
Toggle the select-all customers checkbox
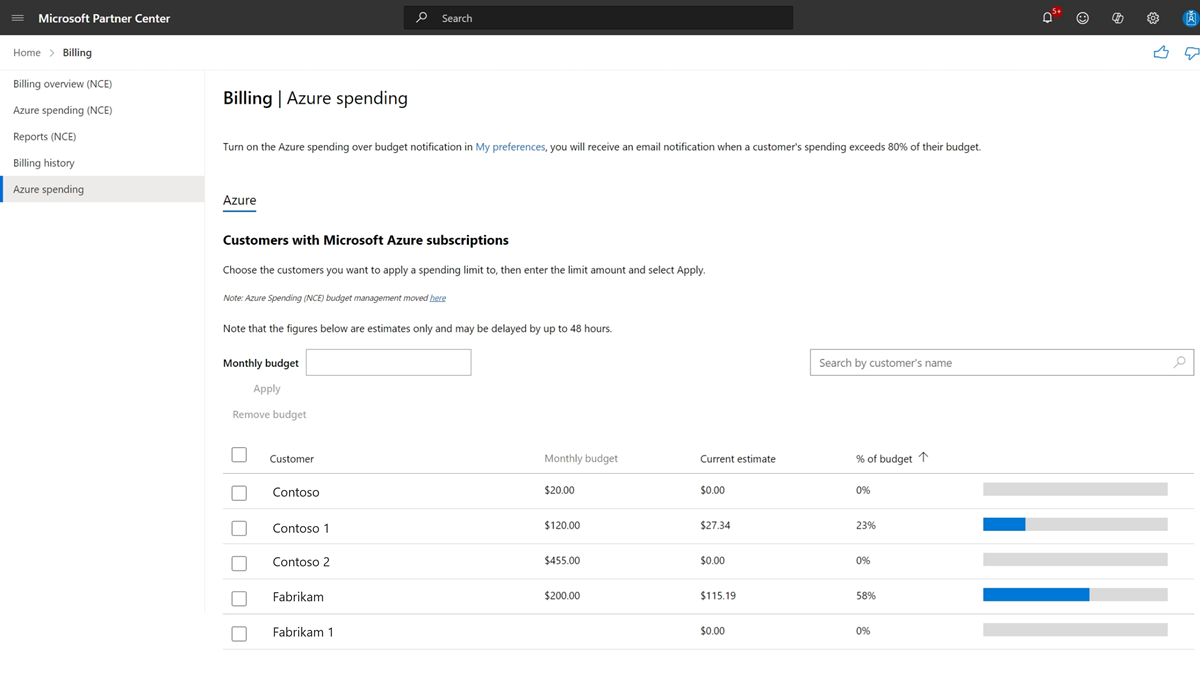(239, 455)
